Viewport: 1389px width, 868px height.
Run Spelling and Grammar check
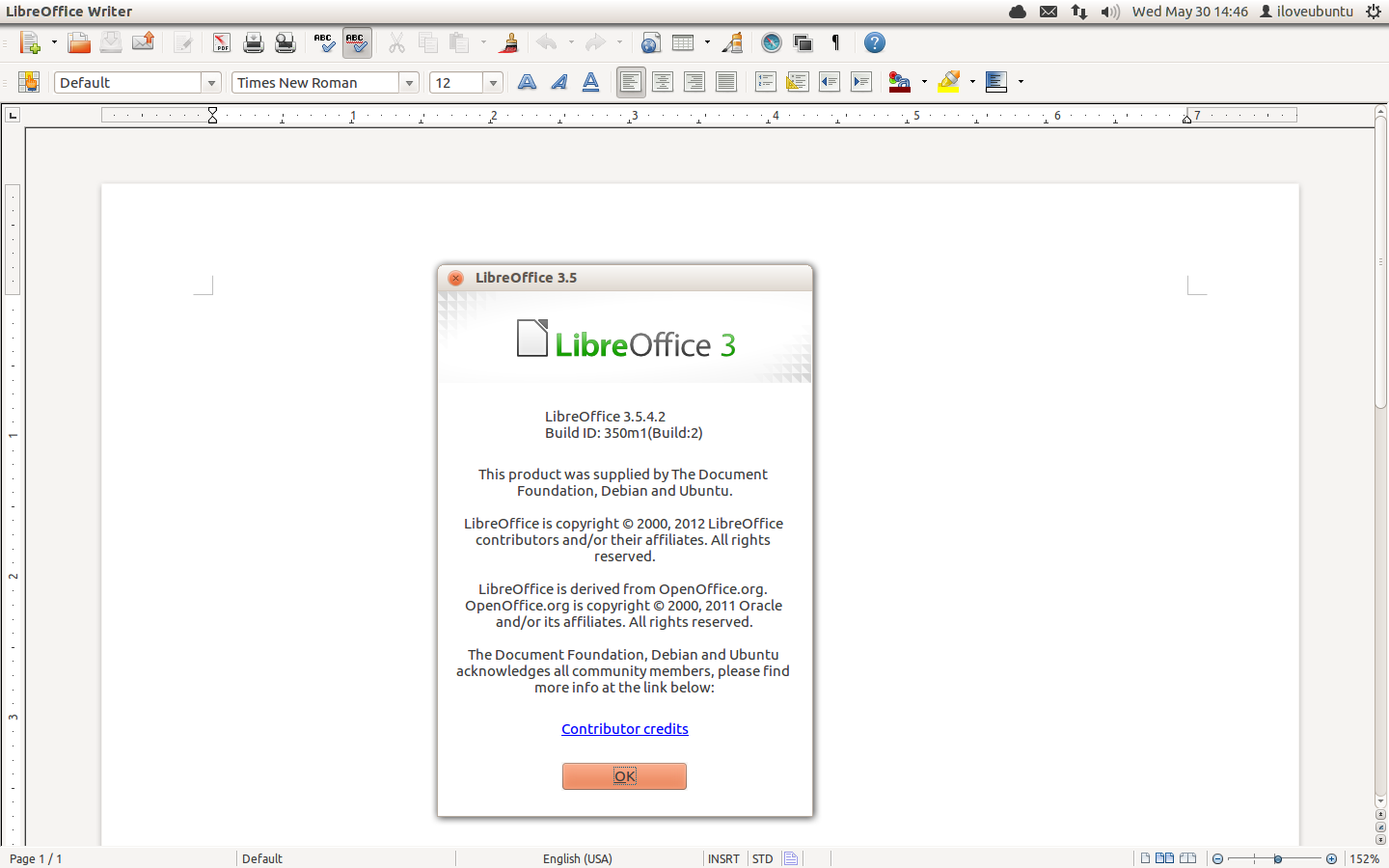[x=324, y=42]
